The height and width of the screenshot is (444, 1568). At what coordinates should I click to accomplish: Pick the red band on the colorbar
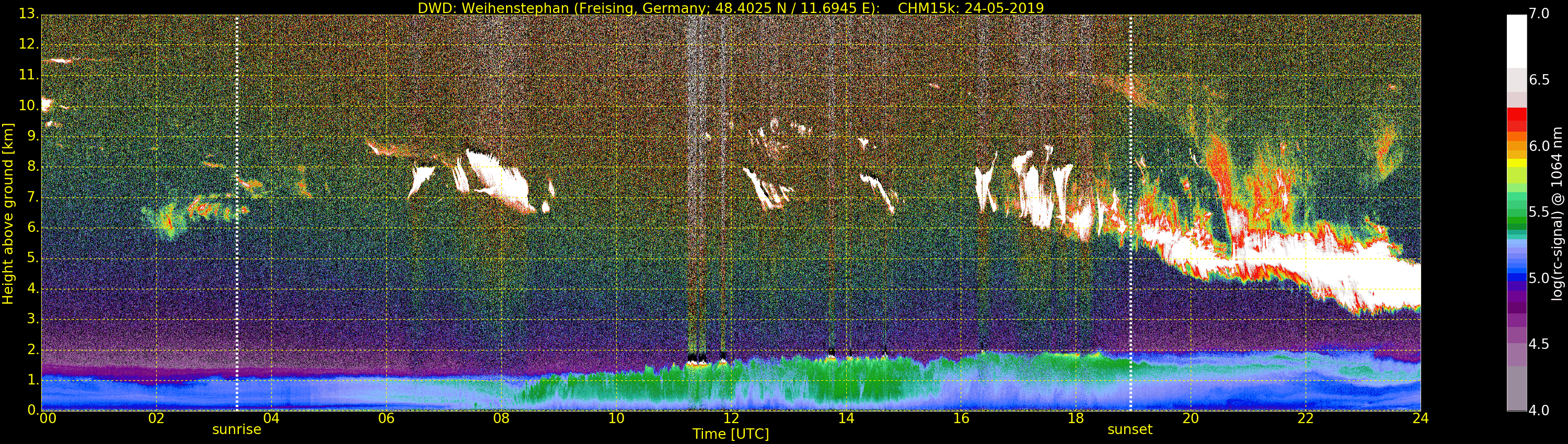pos(1516,114)
